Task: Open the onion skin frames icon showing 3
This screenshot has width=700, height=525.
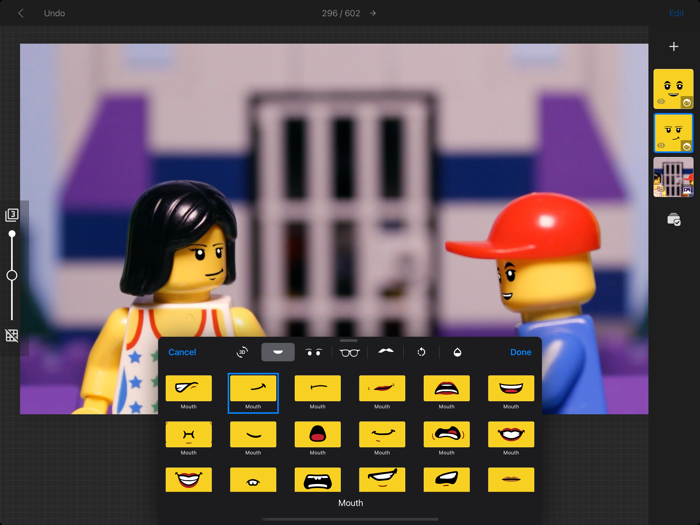Action: 12,215
